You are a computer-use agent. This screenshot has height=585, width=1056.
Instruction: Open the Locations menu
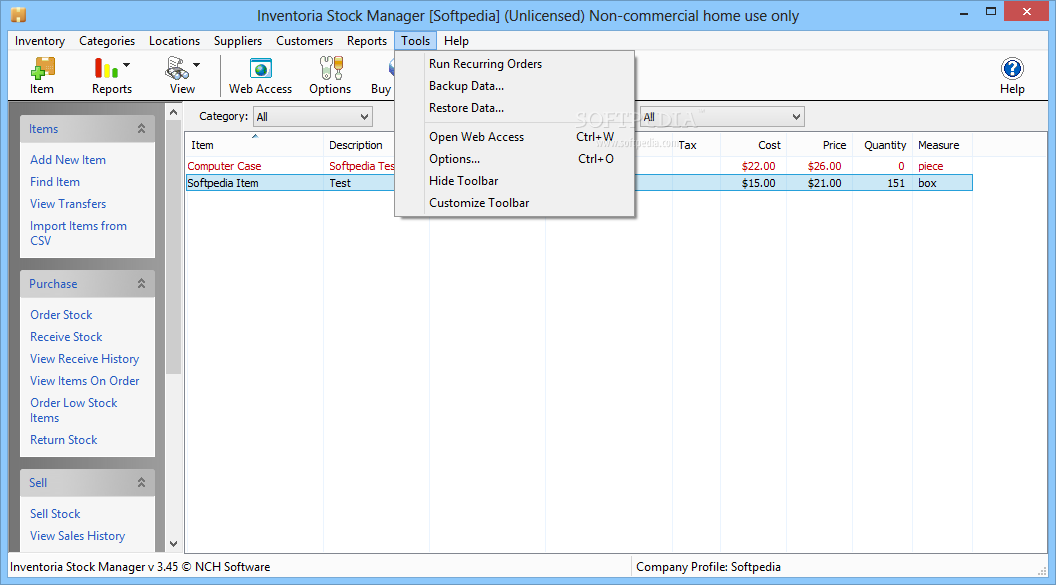174,41
